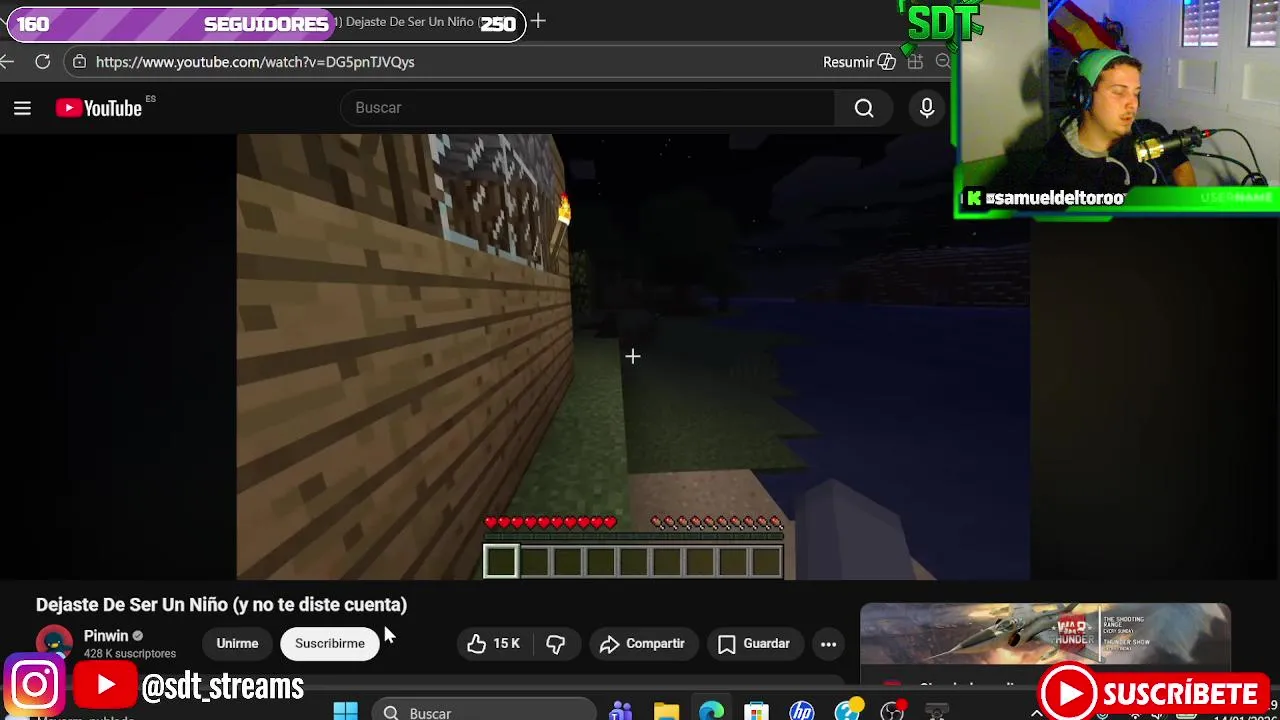This screenshot has height=720, width=1280.
Task: Open the YouTube hamburger guide menu
Action: coord(22,108)
